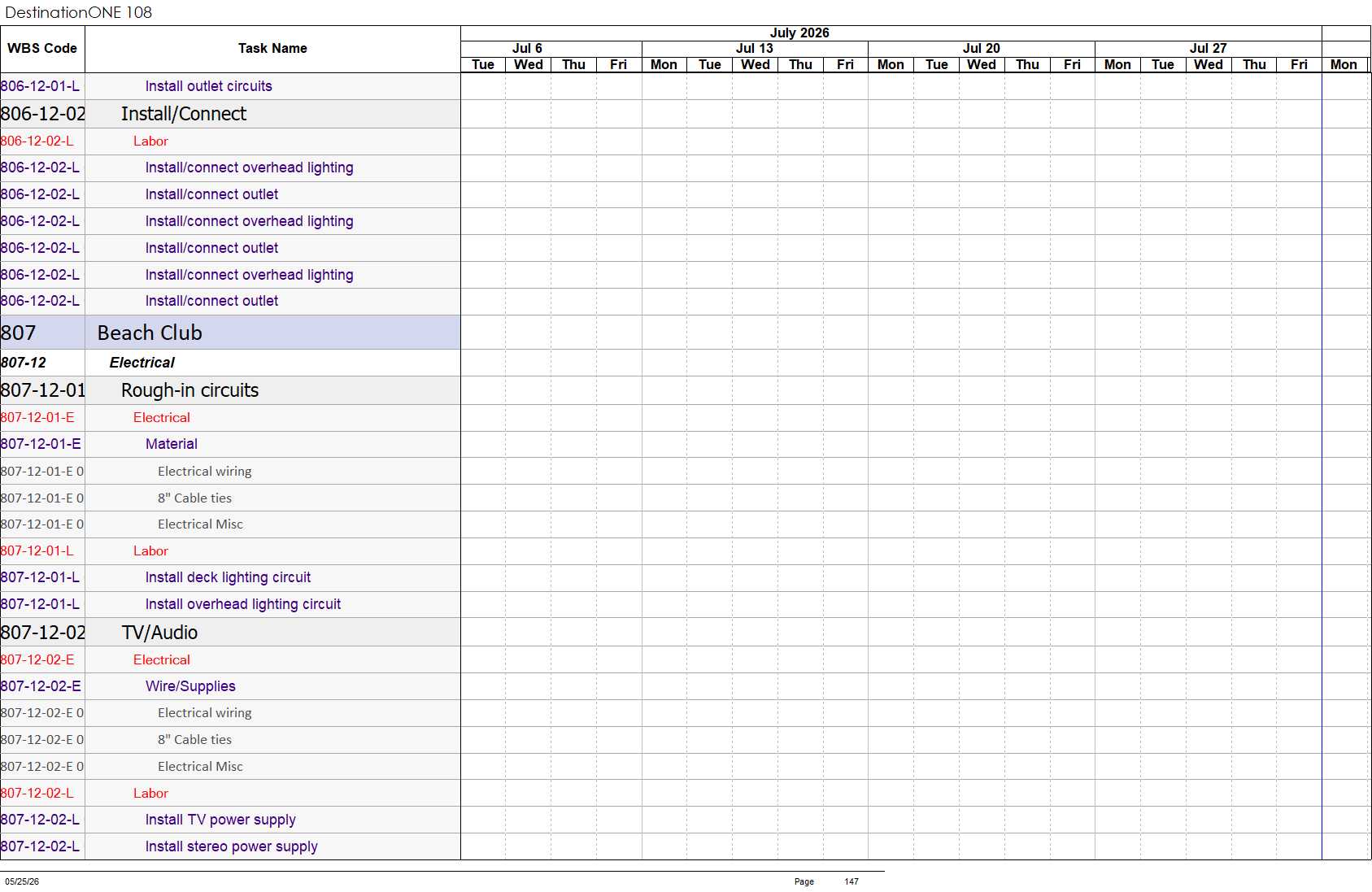The width and height of the screenshot is (1372, 892).
Task: Select the Jul 20 week header
Action: [981, 49]
